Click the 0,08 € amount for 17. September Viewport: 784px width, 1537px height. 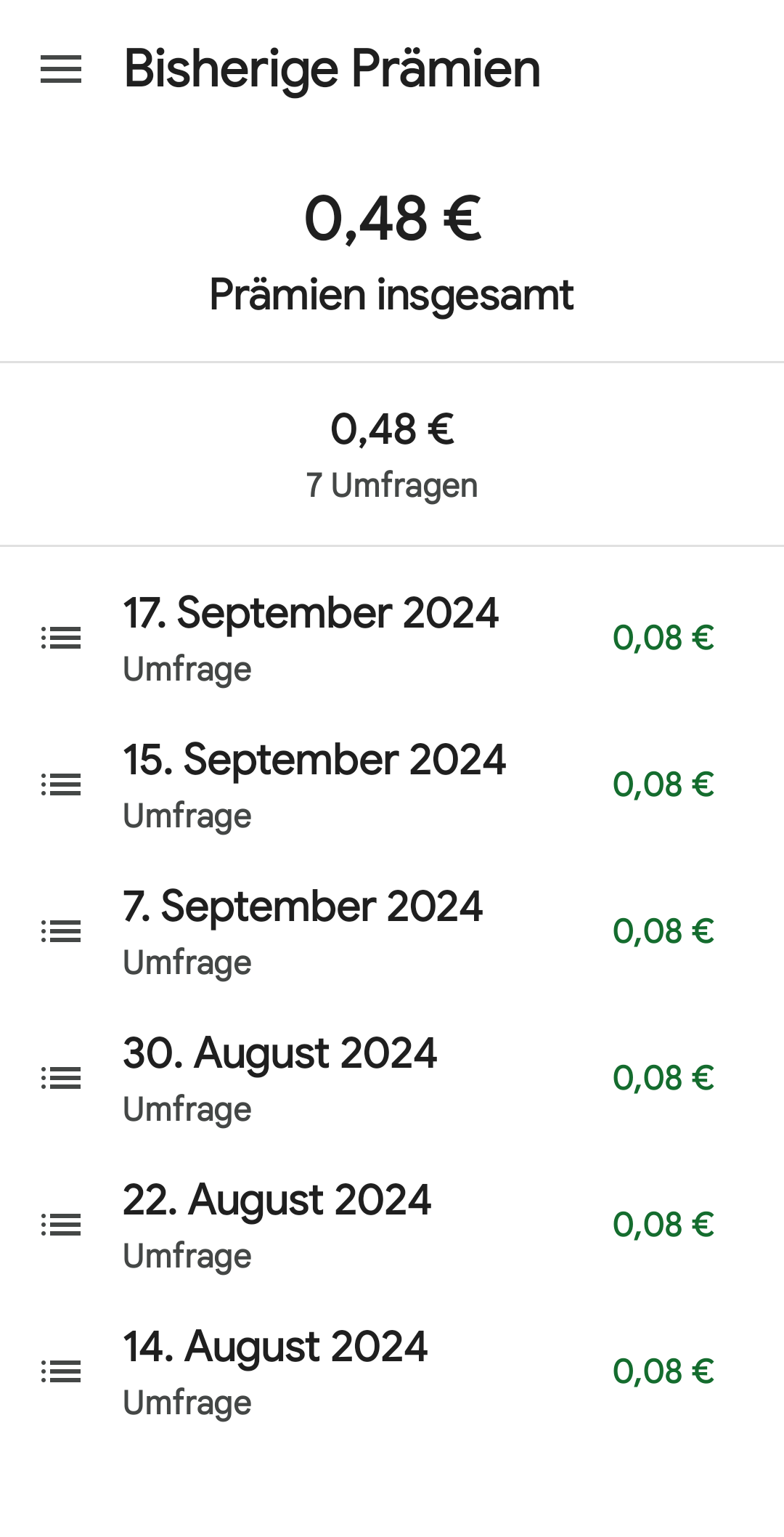tap(663, 638)
